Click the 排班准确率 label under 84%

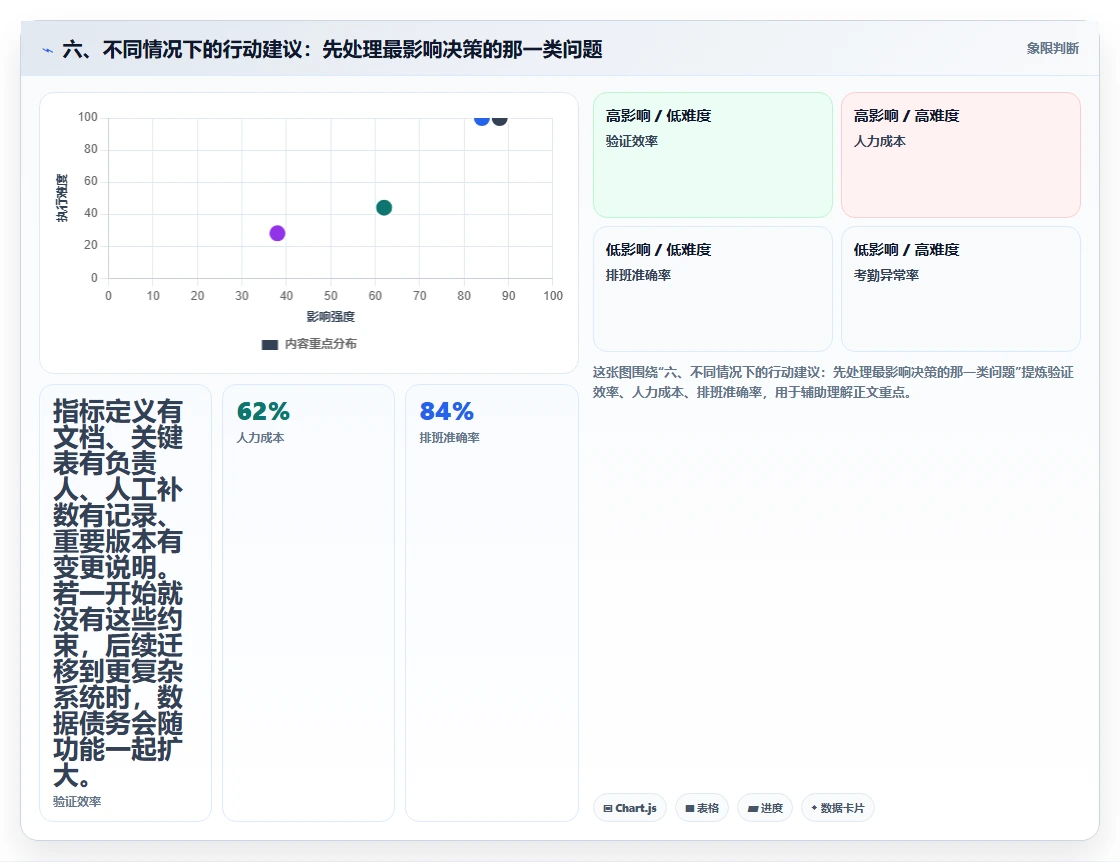tap(449, 438)
